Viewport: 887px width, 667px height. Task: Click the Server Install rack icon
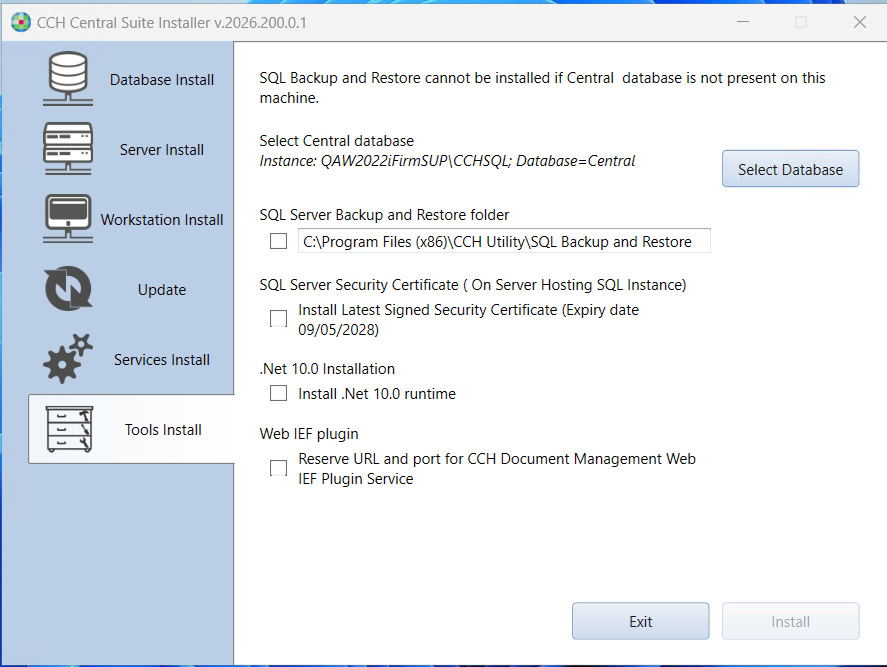point(68,148)
